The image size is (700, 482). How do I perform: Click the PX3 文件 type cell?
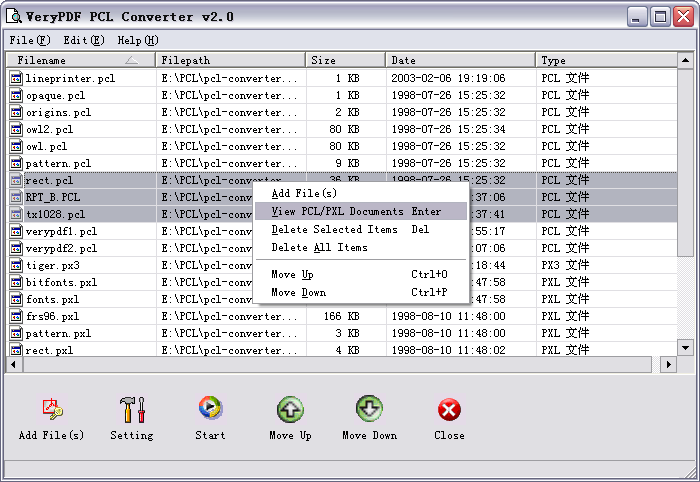point(565,266)
